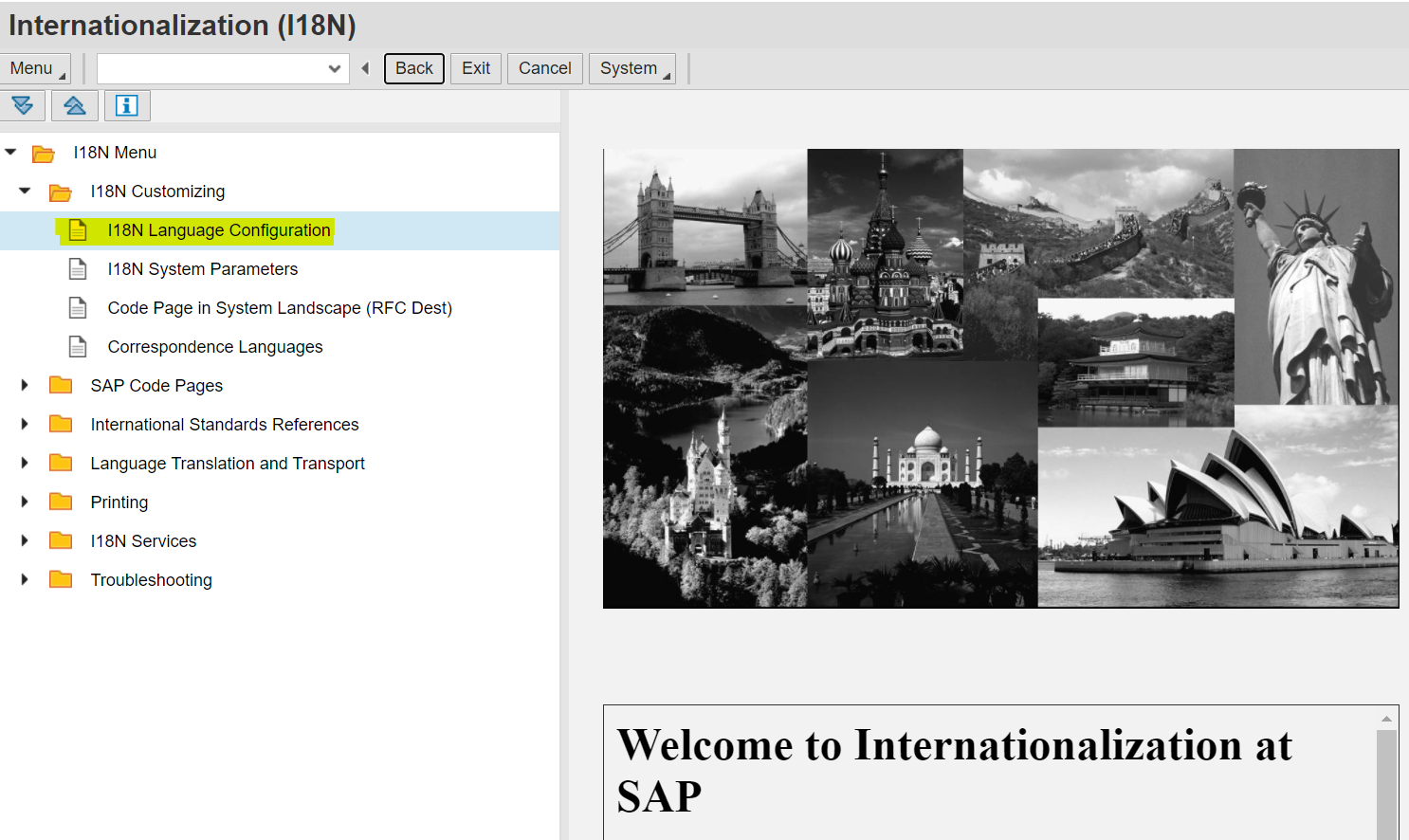The height and width of the screenshot is (840, 1409).
Task: Click the folder icon beside Printing
Action: (61, 502)
